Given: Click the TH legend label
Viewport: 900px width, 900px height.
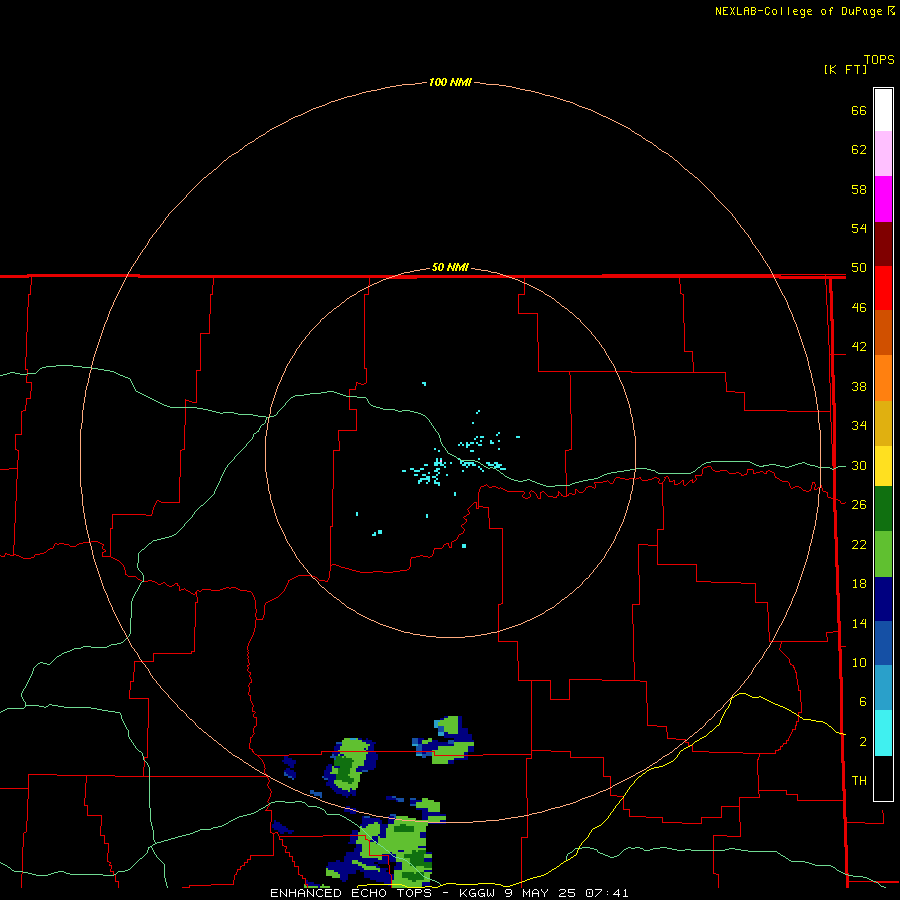Looking at the screenshot, I should click(859, 781).
